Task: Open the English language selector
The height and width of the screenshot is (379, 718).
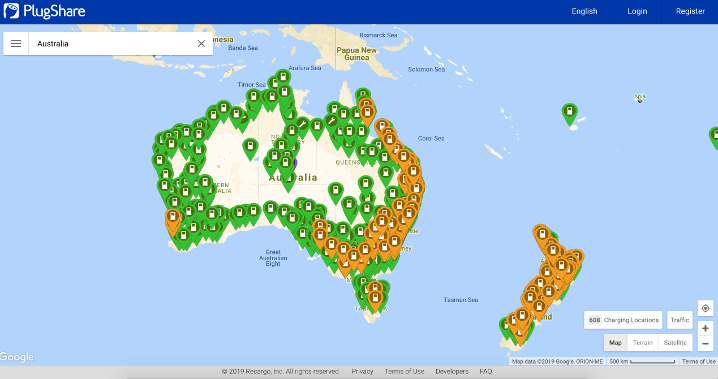Action: point(584,11)
